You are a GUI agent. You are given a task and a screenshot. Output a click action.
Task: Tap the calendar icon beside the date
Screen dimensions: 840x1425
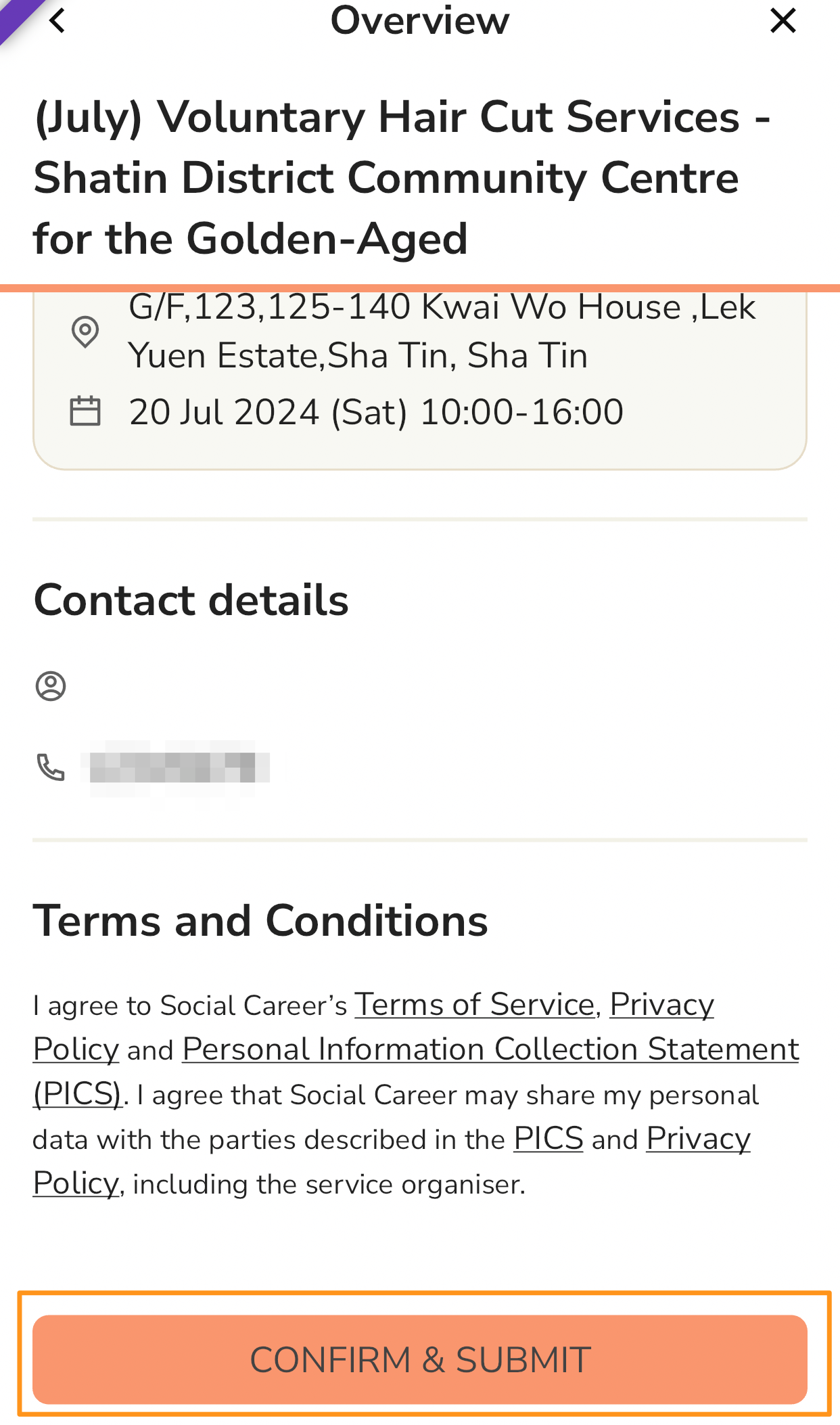85,411
